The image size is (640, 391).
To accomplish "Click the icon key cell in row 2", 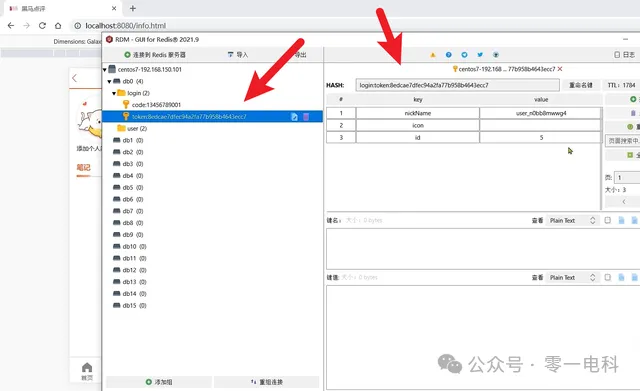I will [x=418, y=125].
